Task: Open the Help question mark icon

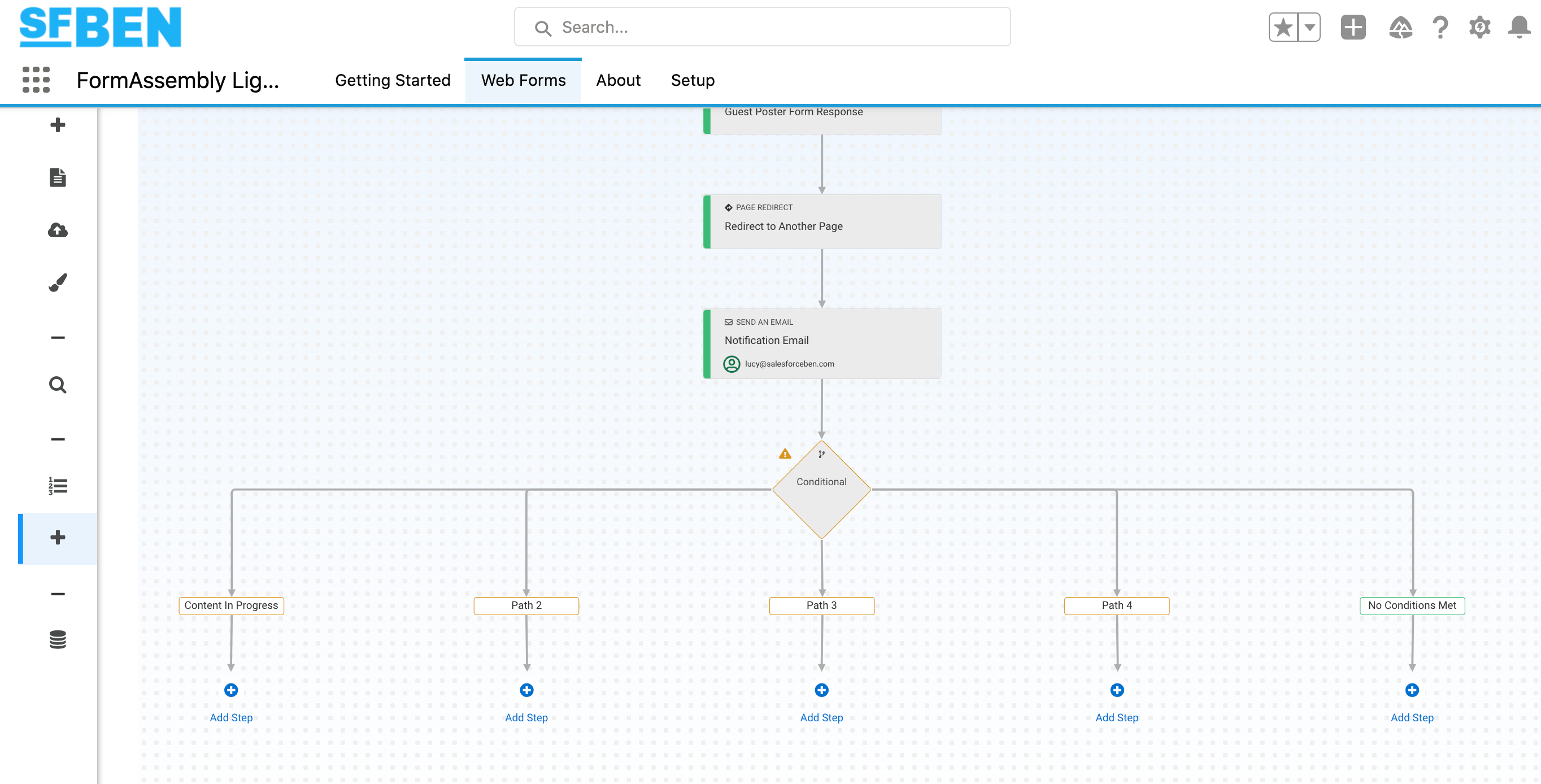Action: coord(1440,27)
